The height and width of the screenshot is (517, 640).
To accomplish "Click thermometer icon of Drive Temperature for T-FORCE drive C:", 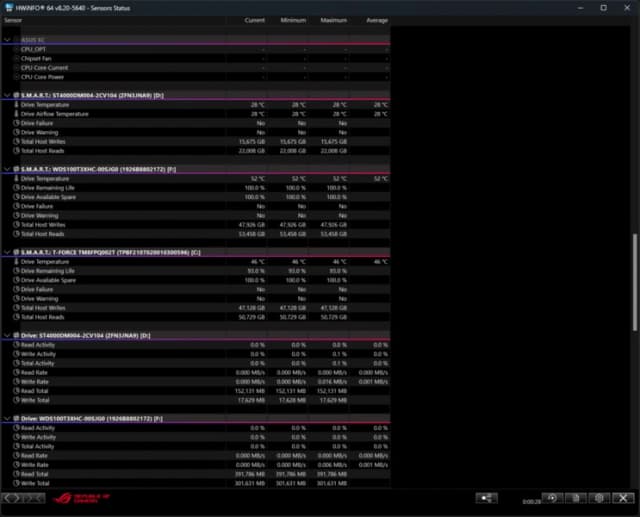I will pos(16,262).
